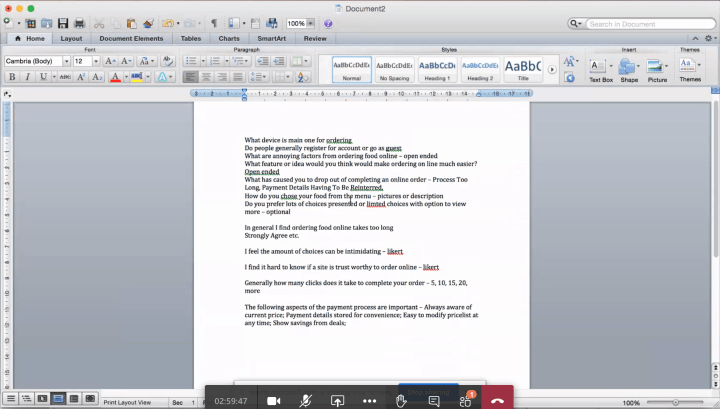This screenshot has height=409, width=720.
Task: Toggle Bold formatting
Action: 11,76
